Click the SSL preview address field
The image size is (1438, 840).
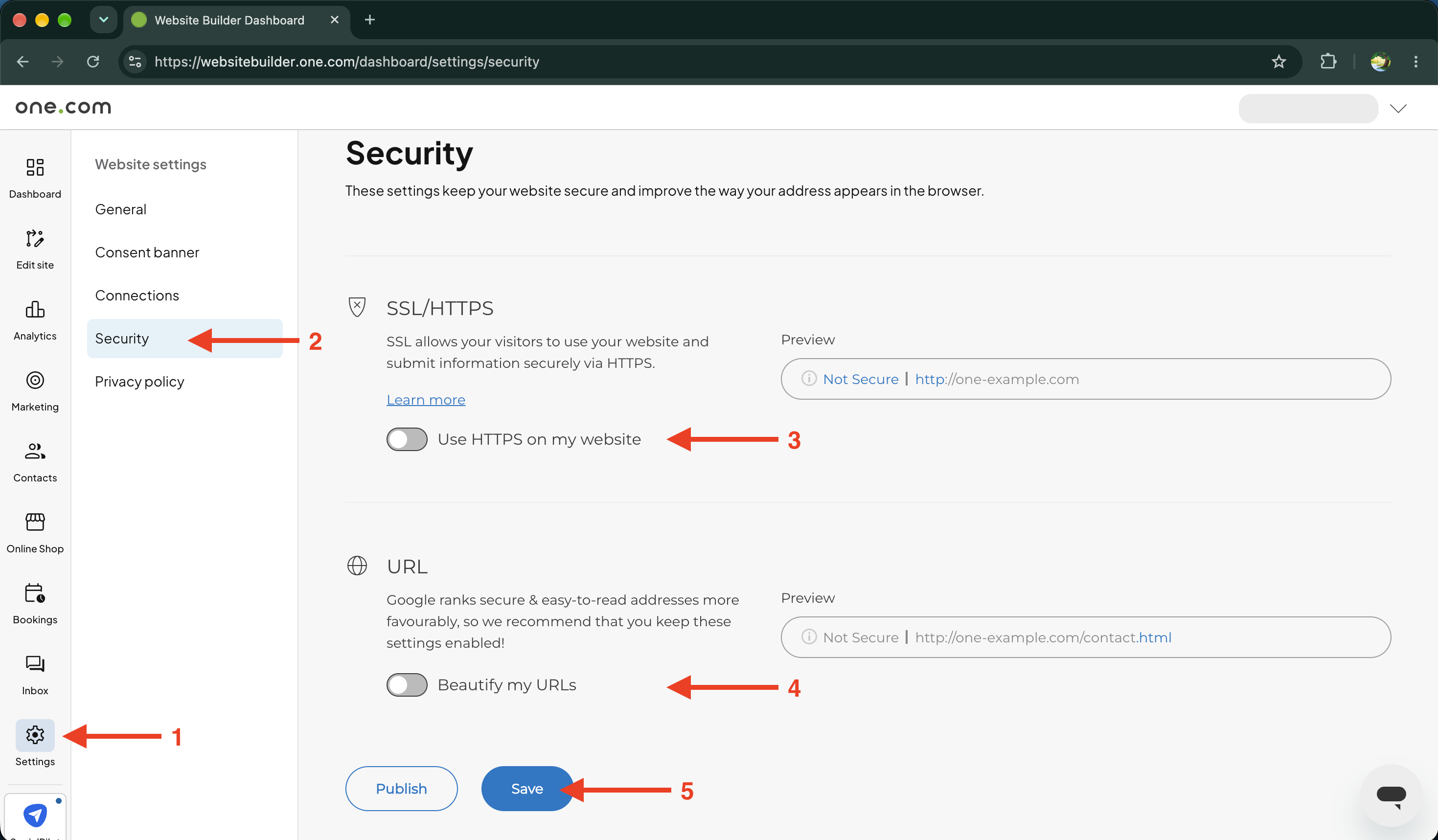coord(1085,379)
